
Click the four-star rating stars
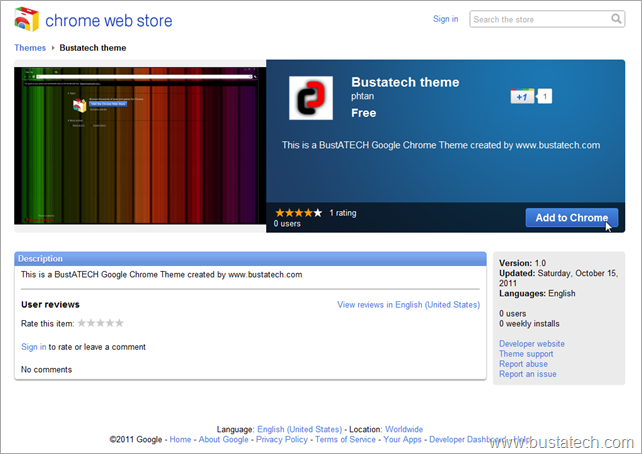point(298,213)
